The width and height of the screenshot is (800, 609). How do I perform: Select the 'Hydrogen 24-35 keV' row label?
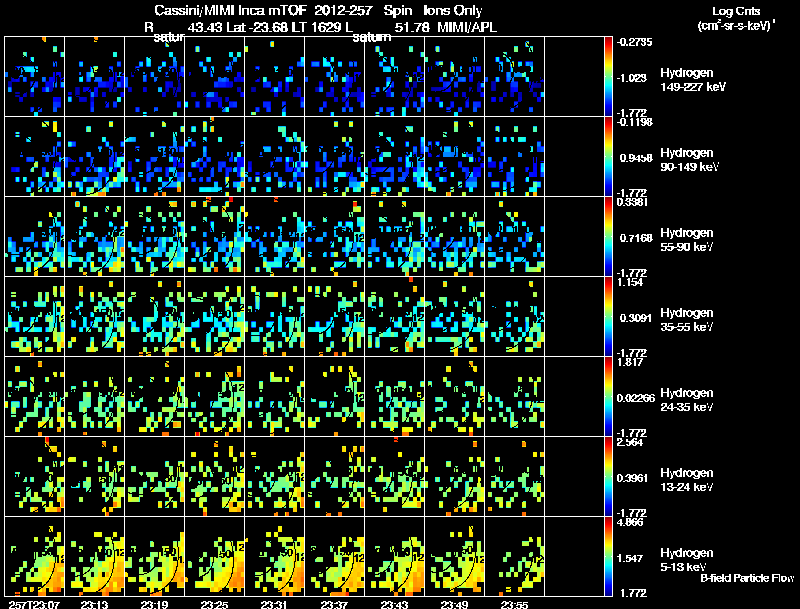687,400
